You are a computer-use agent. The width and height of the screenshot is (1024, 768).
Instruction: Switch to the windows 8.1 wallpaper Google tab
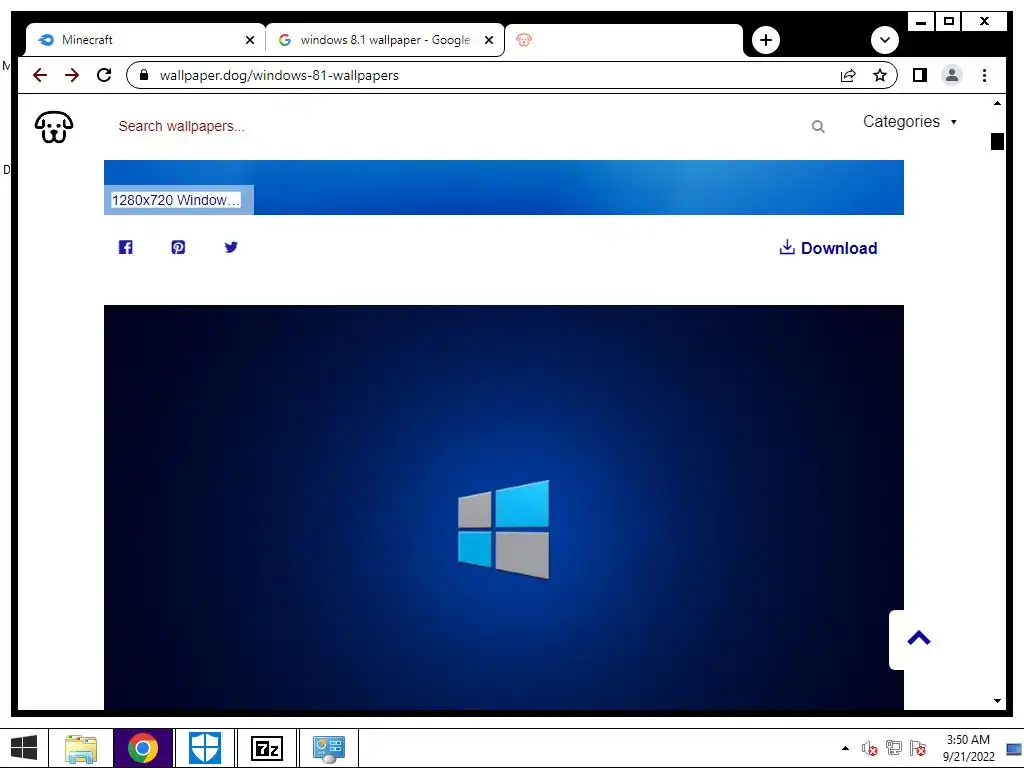pyautogui.click(x=384, y=40)
